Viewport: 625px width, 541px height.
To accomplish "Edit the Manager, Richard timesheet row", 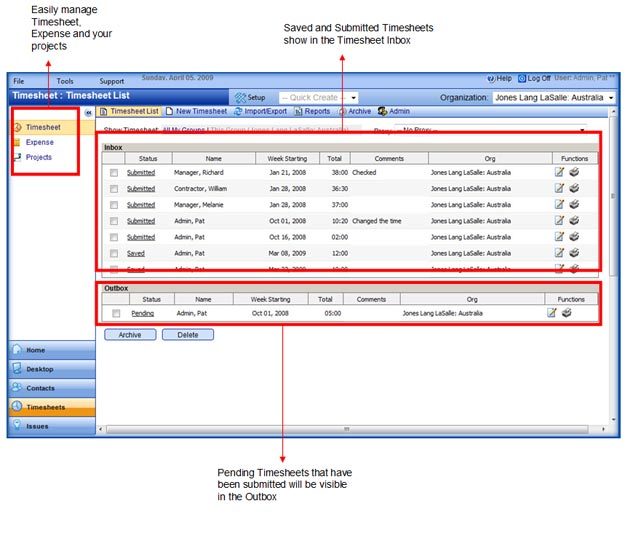I will 559,172.
